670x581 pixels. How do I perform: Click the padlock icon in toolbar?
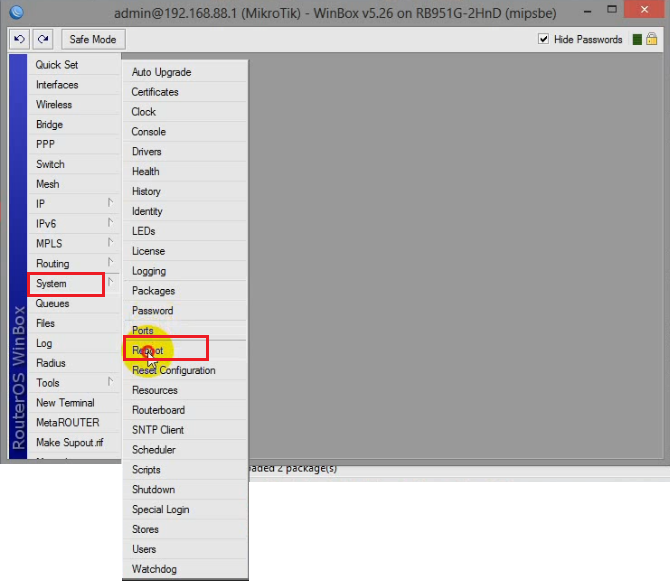point(652,39)
